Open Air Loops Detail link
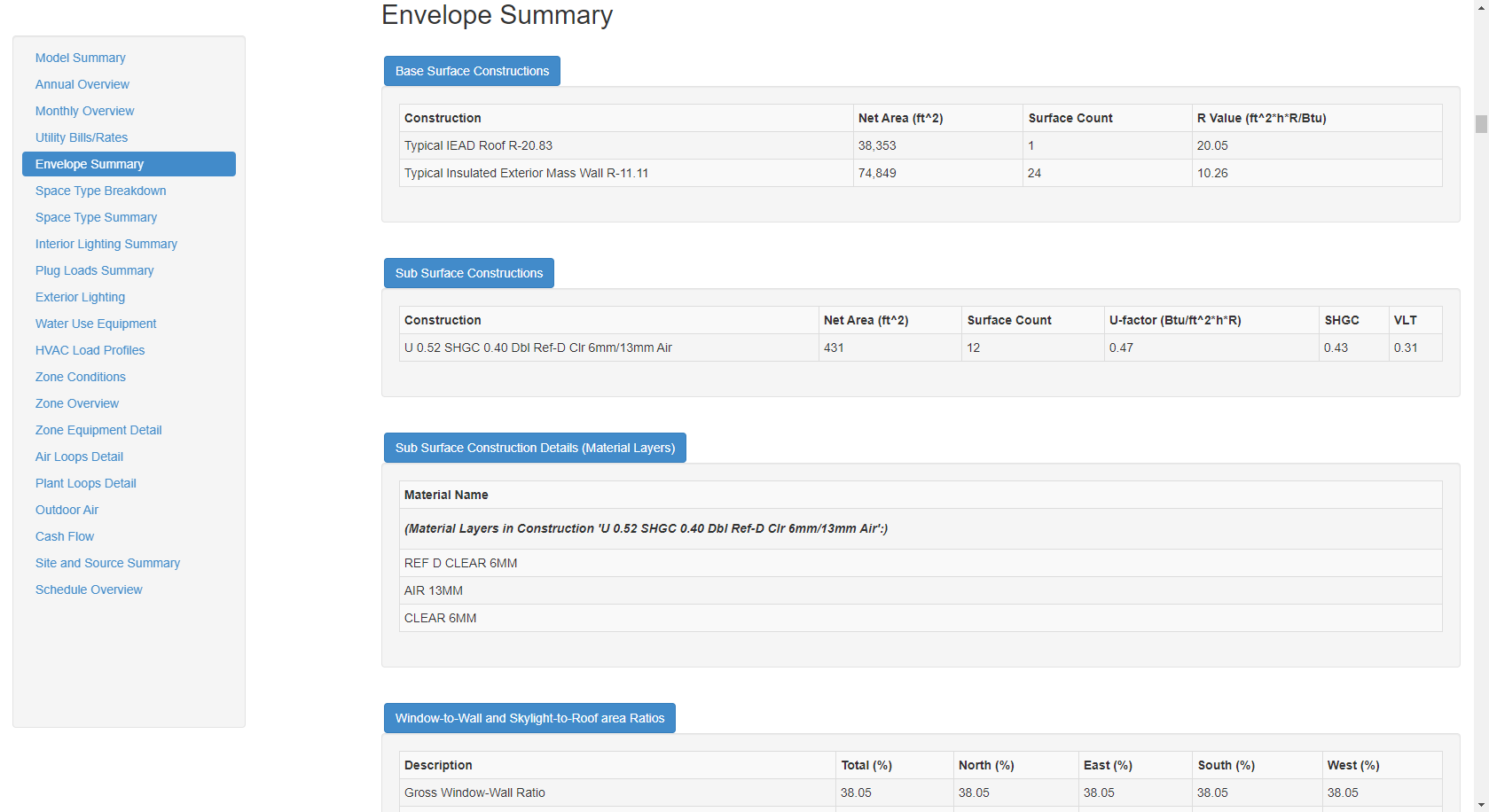 tap(79, 457)
